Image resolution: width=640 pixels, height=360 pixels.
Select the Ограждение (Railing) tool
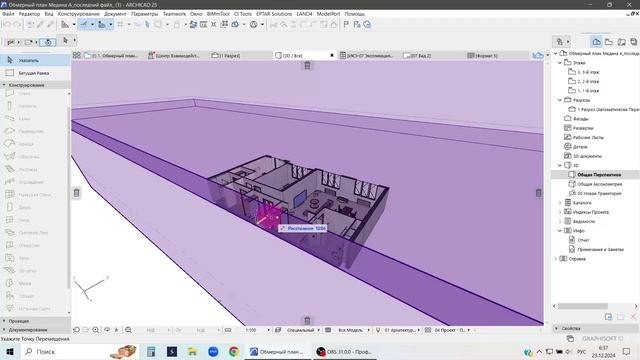[x=33, y=182]
